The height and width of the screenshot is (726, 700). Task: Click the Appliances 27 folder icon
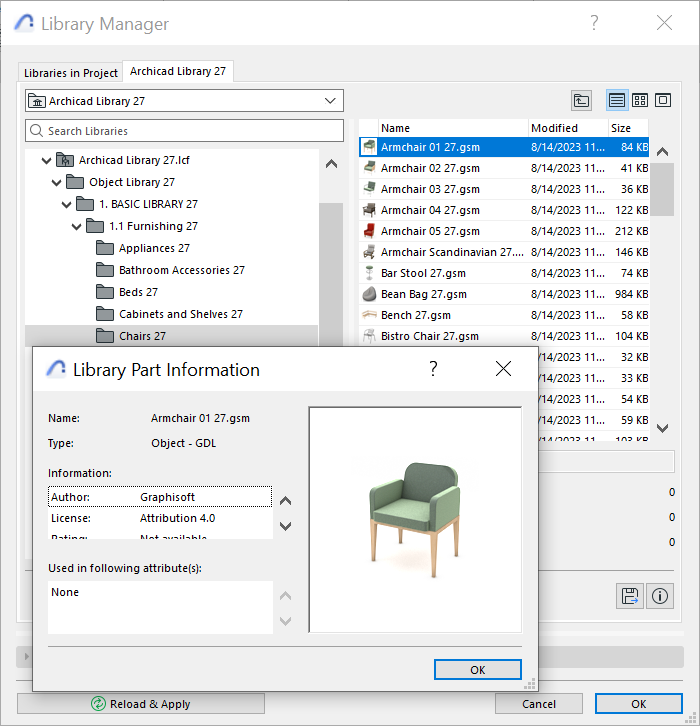coord(105,248)
